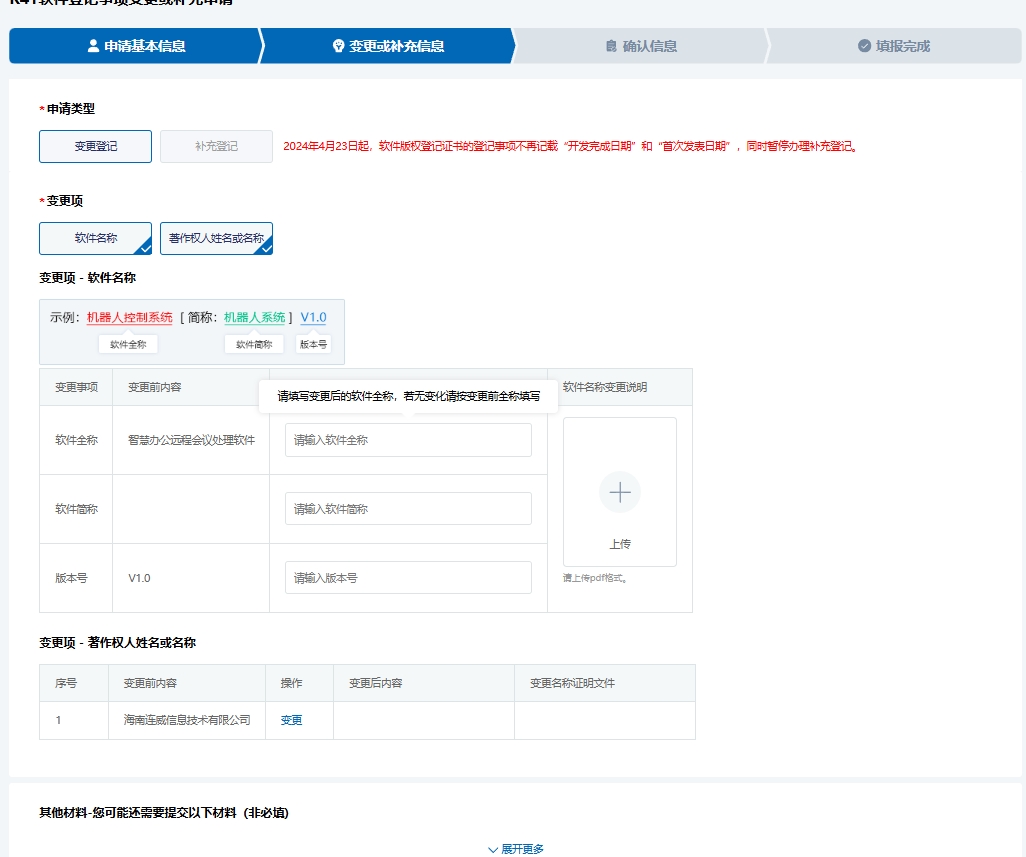This screenshot has height=857, width=1026.
Task: Click the 软件全称 tag under the example
Action: point(128,344)
